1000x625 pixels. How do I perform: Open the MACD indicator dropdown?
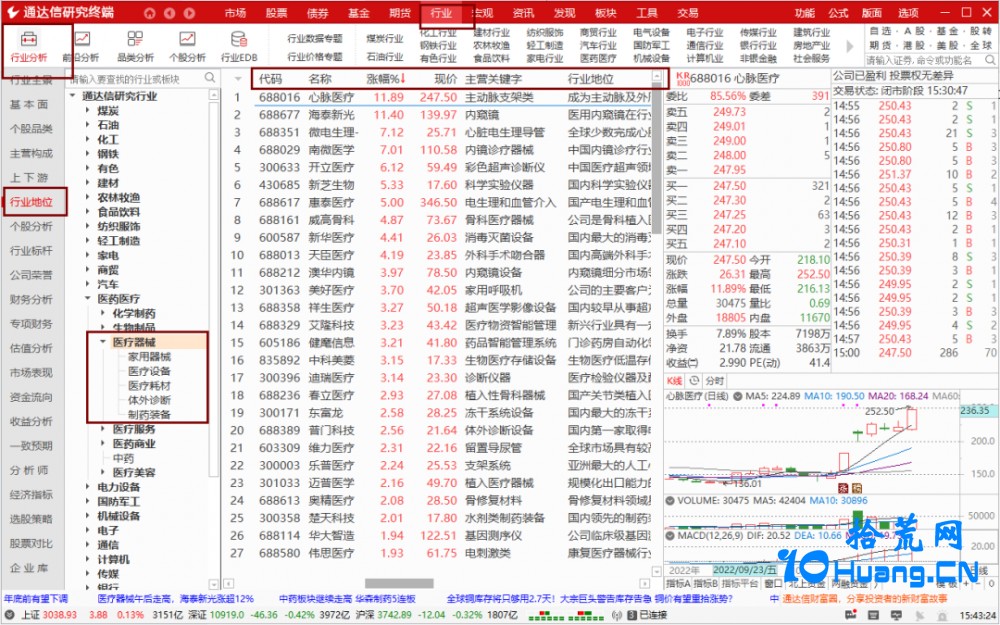pyautogui.click(x=670, y=536)
